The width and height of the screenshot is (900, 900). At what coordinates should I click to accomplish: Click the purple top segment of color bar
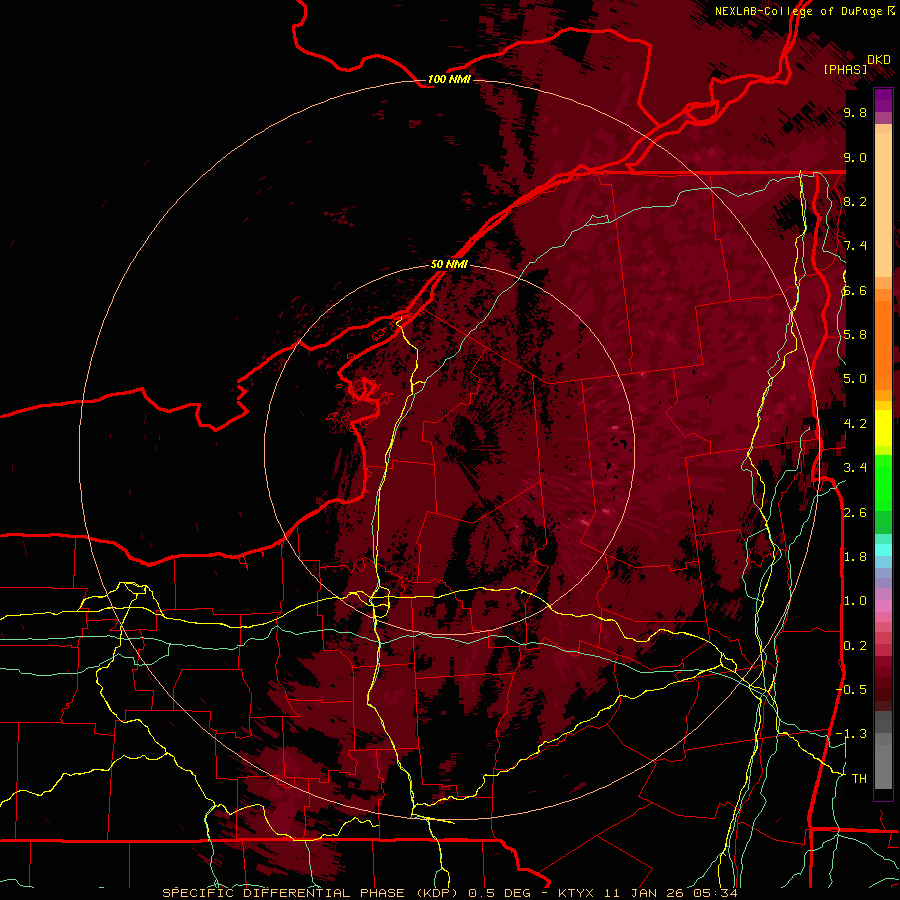click(883, 100)
